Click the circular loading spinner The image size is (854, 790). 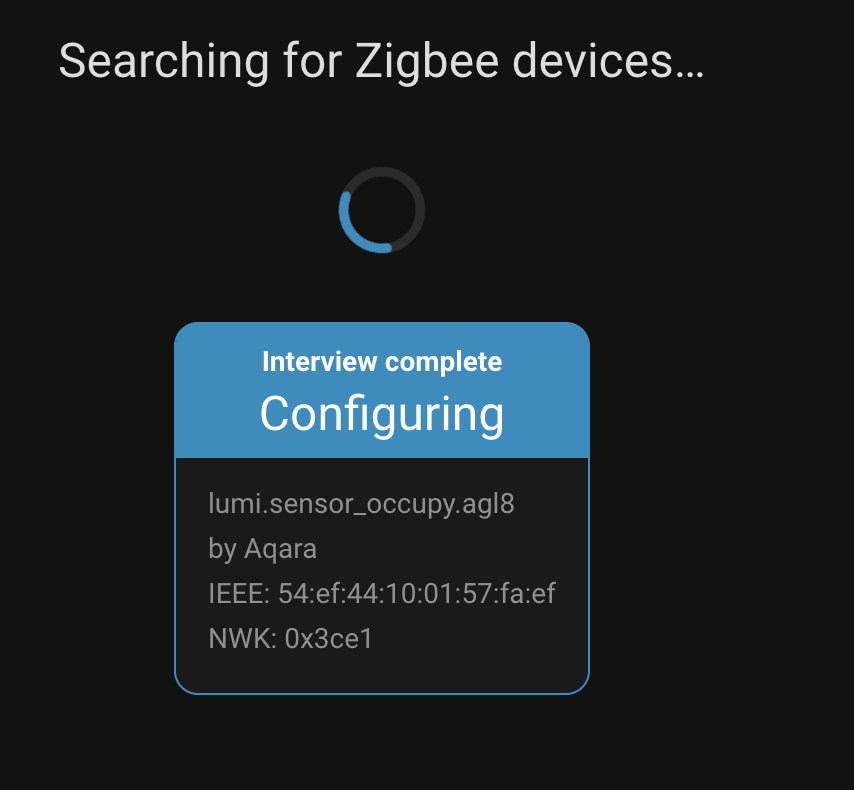[x=382, y=210]
